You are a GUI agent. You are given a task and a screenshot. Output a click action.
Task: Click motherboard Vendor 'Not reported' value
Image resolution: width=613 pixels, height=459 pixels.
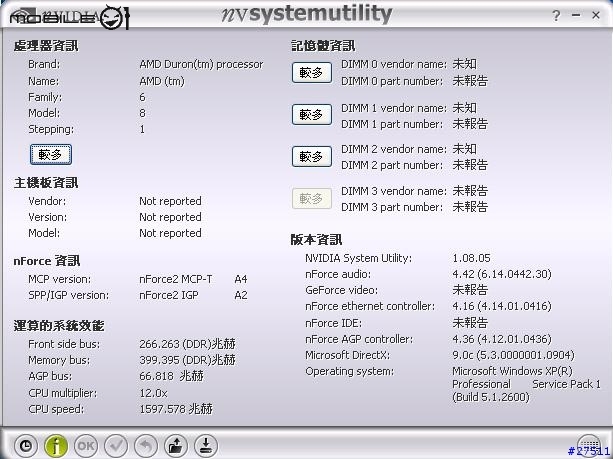coord(170,201)
